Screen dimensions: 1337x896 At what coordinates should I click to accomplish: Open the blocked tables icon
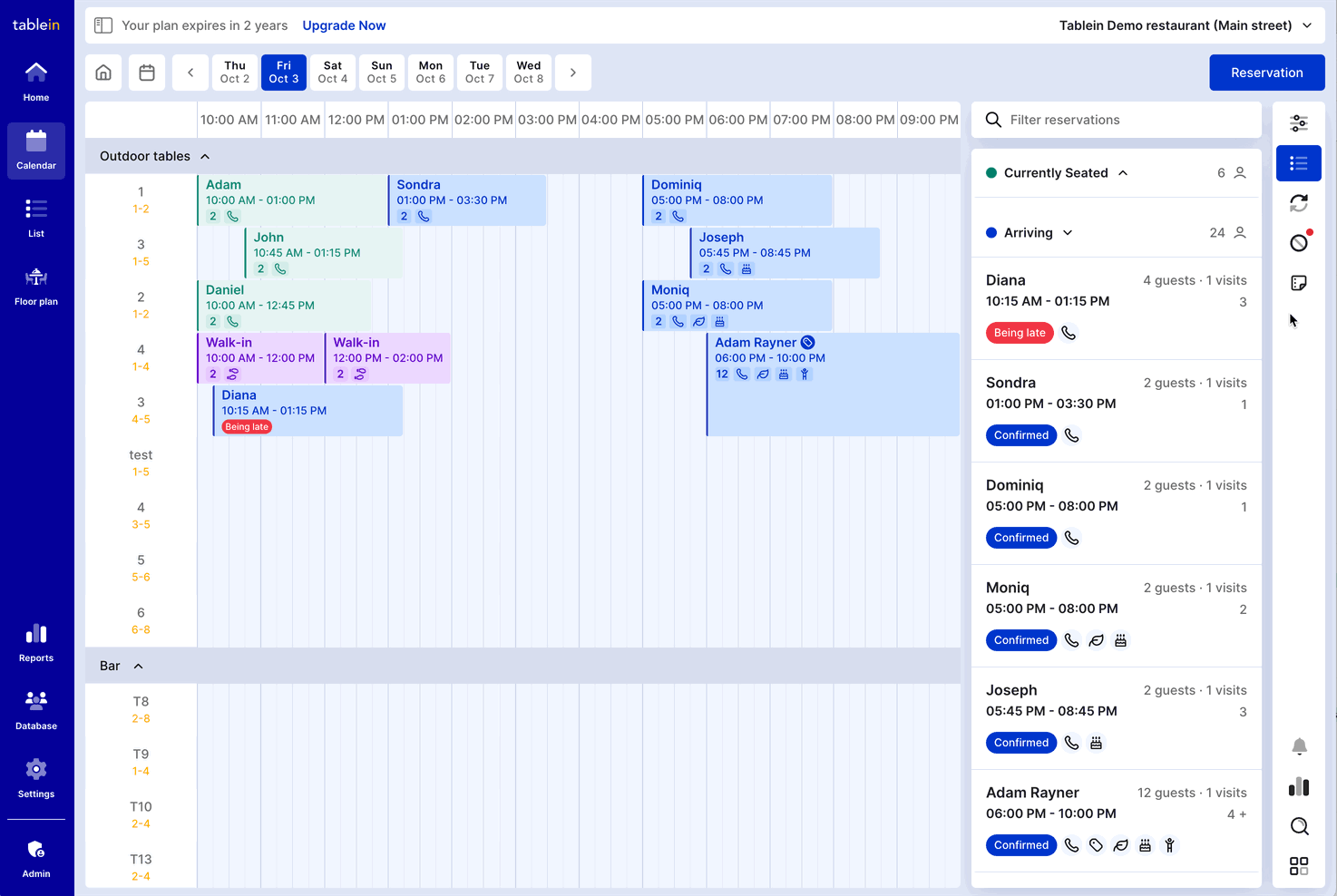point(1299,243)
